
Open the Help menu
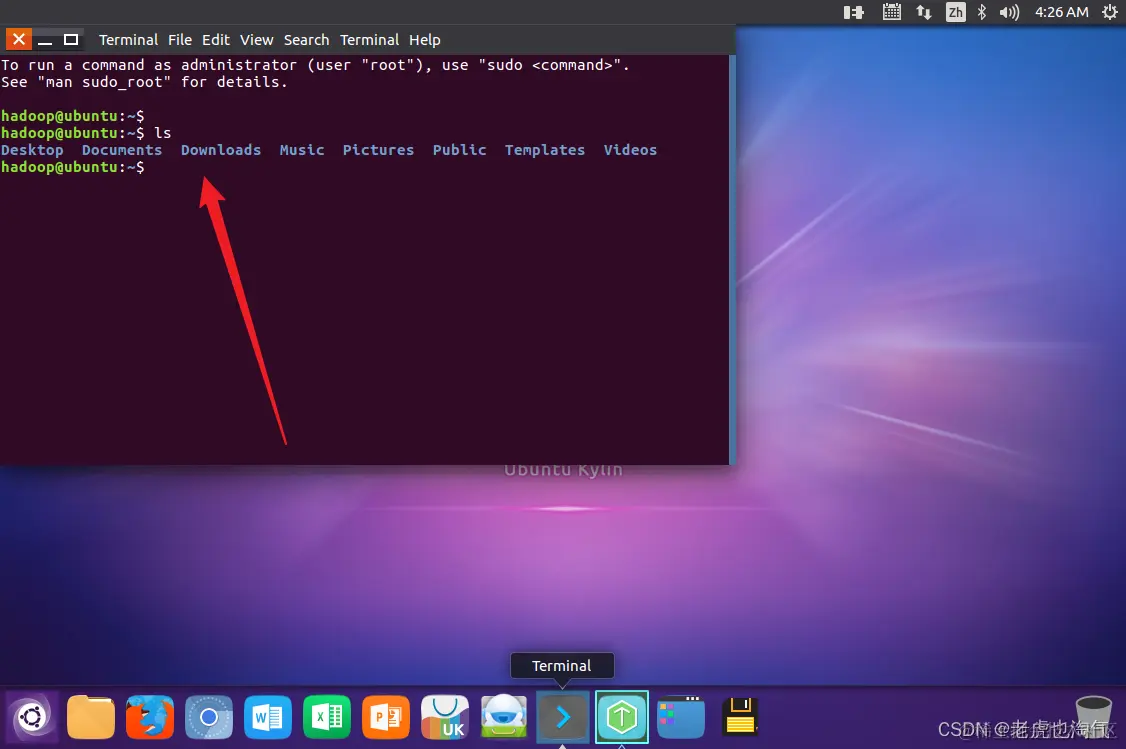tap(424, 40)
